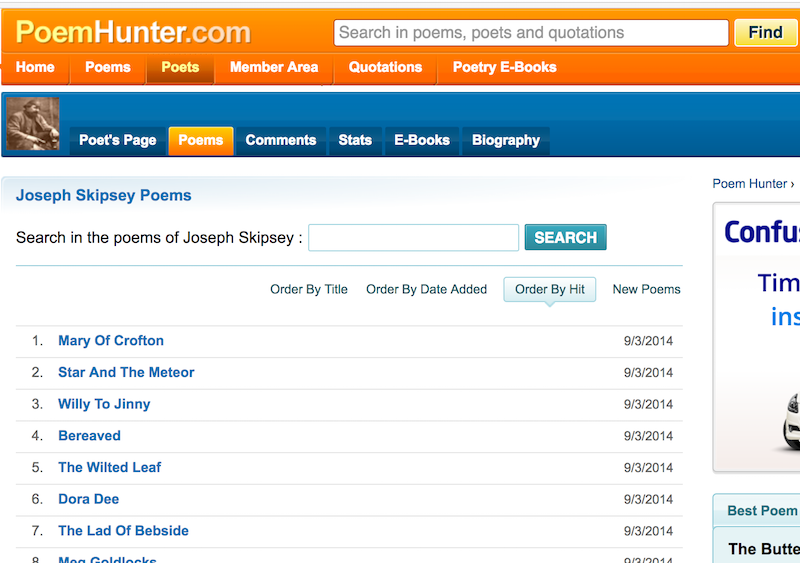Click the PoemHunter.com logo
This screenshot has width=800, height=563.
[x=134, y=32]
